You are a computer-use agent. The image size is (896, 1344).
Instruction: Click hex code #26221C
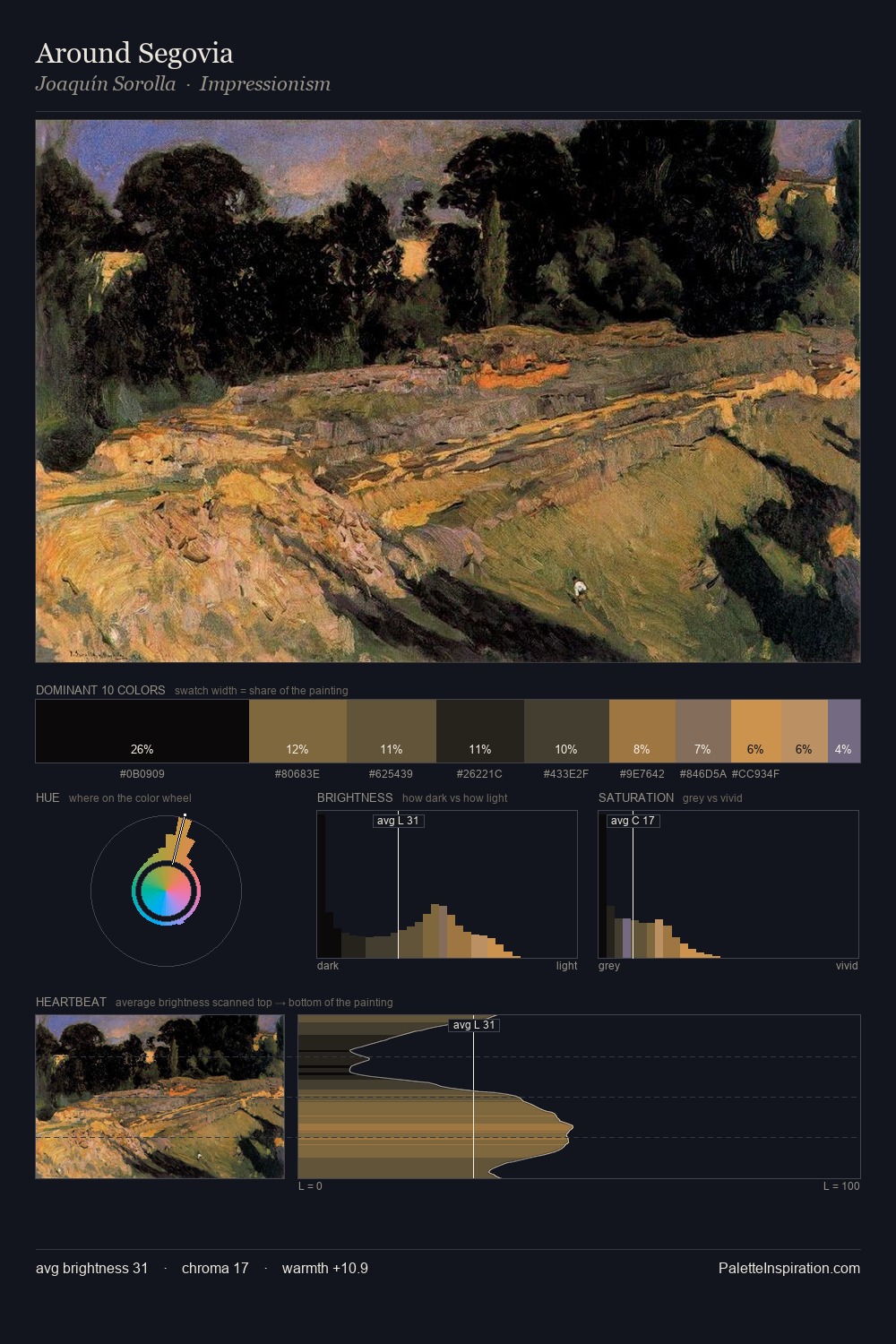click(479, 774)
